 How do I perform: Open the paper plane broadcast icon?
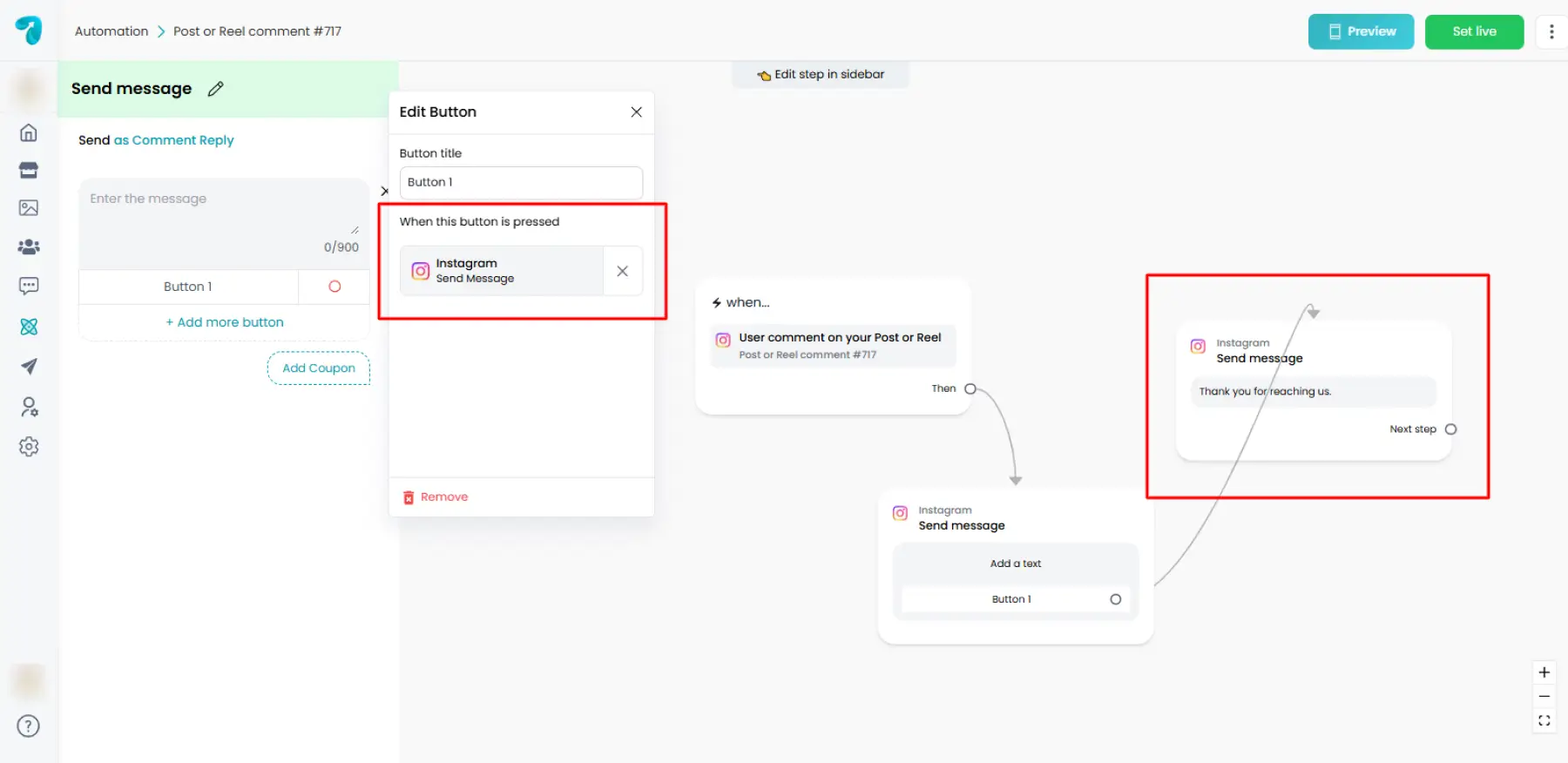pyautogui.click(x=29, y=366)
